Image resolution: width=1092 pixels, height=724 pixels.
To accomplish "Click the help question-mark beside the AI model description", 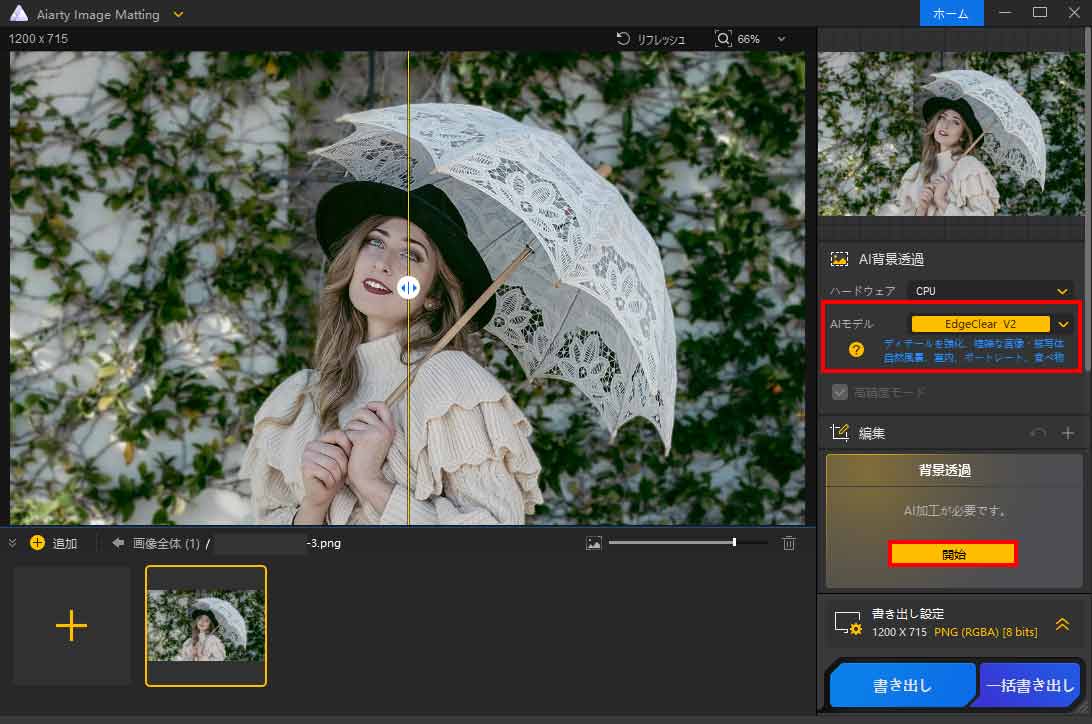I will pyautogui.click(x=856, y=350).
